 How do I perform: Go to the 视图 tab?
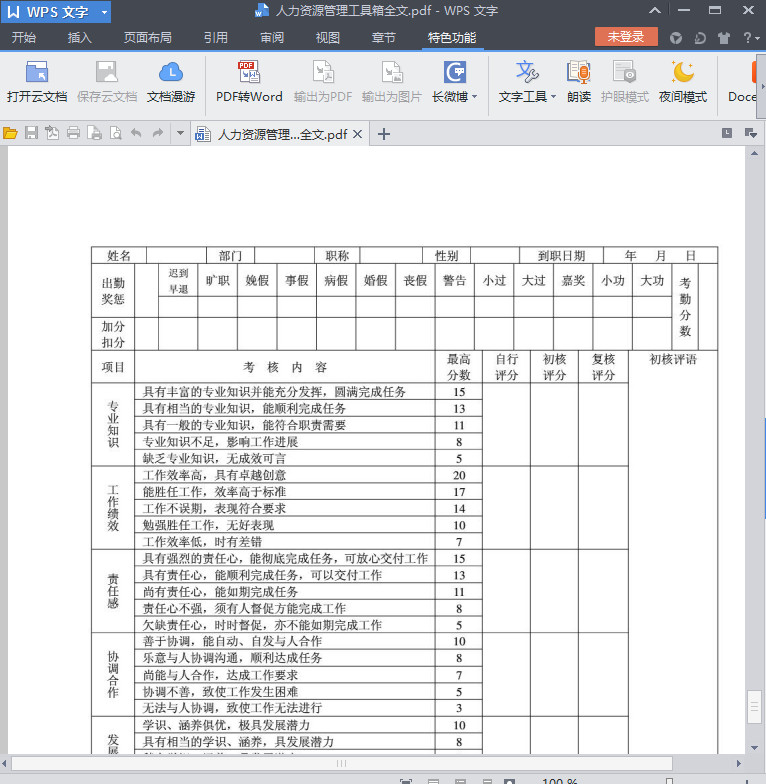pyautogui.click(x=328, y=38)
